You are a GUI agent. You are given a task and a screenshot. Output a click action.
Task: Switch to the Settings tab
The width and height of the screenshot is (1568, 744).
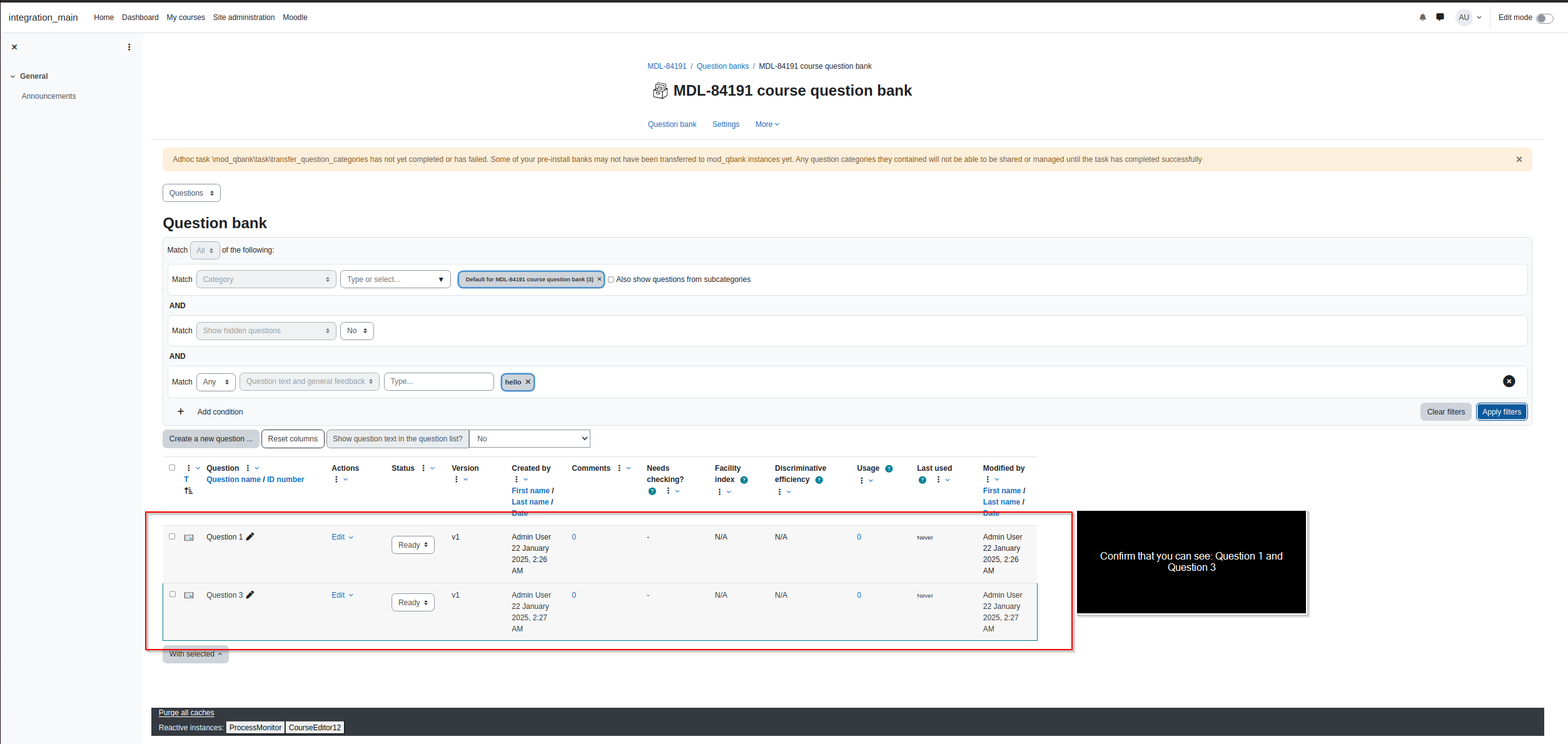[726, 124]
